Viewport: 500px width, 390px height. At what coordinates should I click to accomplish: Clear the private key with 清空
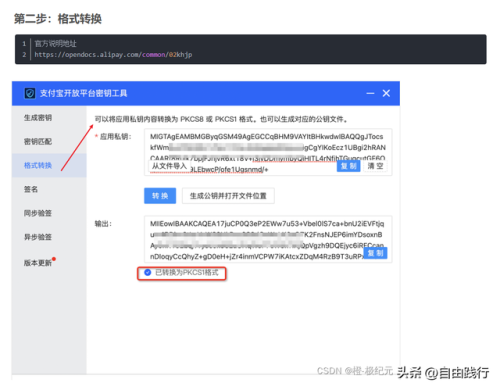(x=375, y=166)
